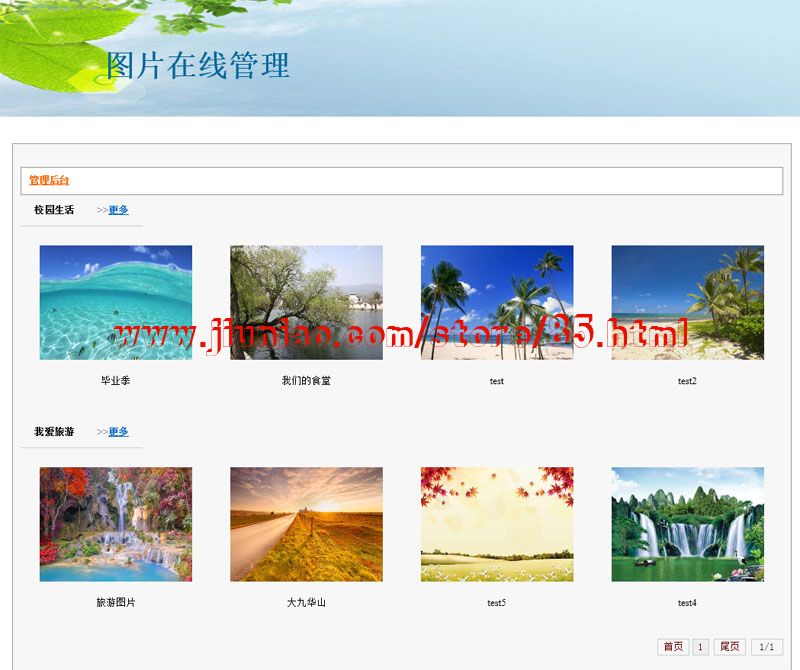Image resolution: width=800 pixels, height=670 pixels.
Task: Click the test caption under palm beach
Action: coord(496,381)
